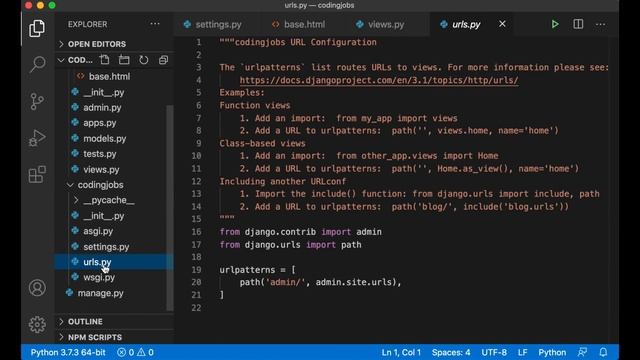Open models.py in the file tree
Viewport: 640px width, 360px height.
[104, 139]
